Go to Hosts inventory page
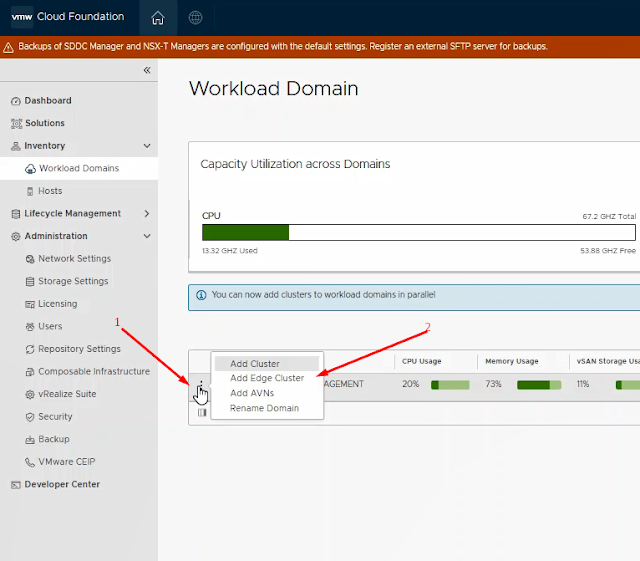This screenshot has height=561, width=640. pyautogui.click(x=50, y=191)
